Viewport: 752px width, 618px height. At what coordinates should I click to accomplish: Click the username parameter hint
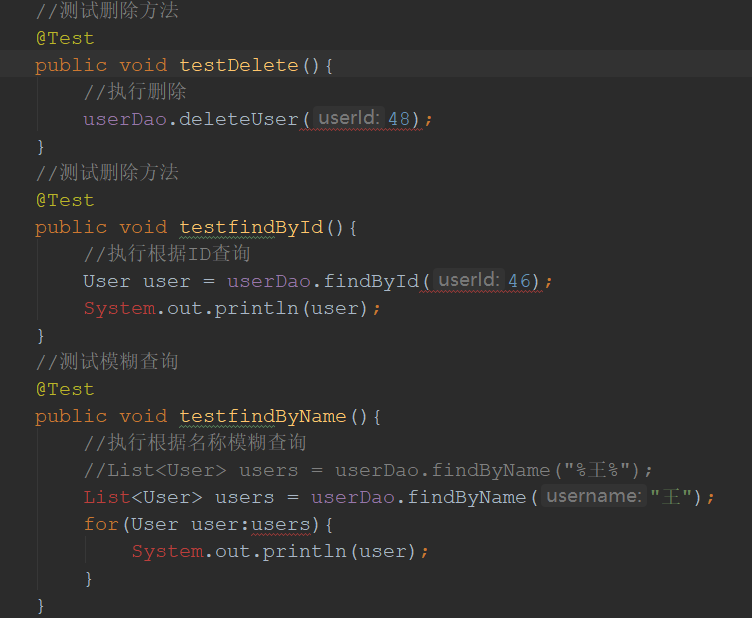594,496
